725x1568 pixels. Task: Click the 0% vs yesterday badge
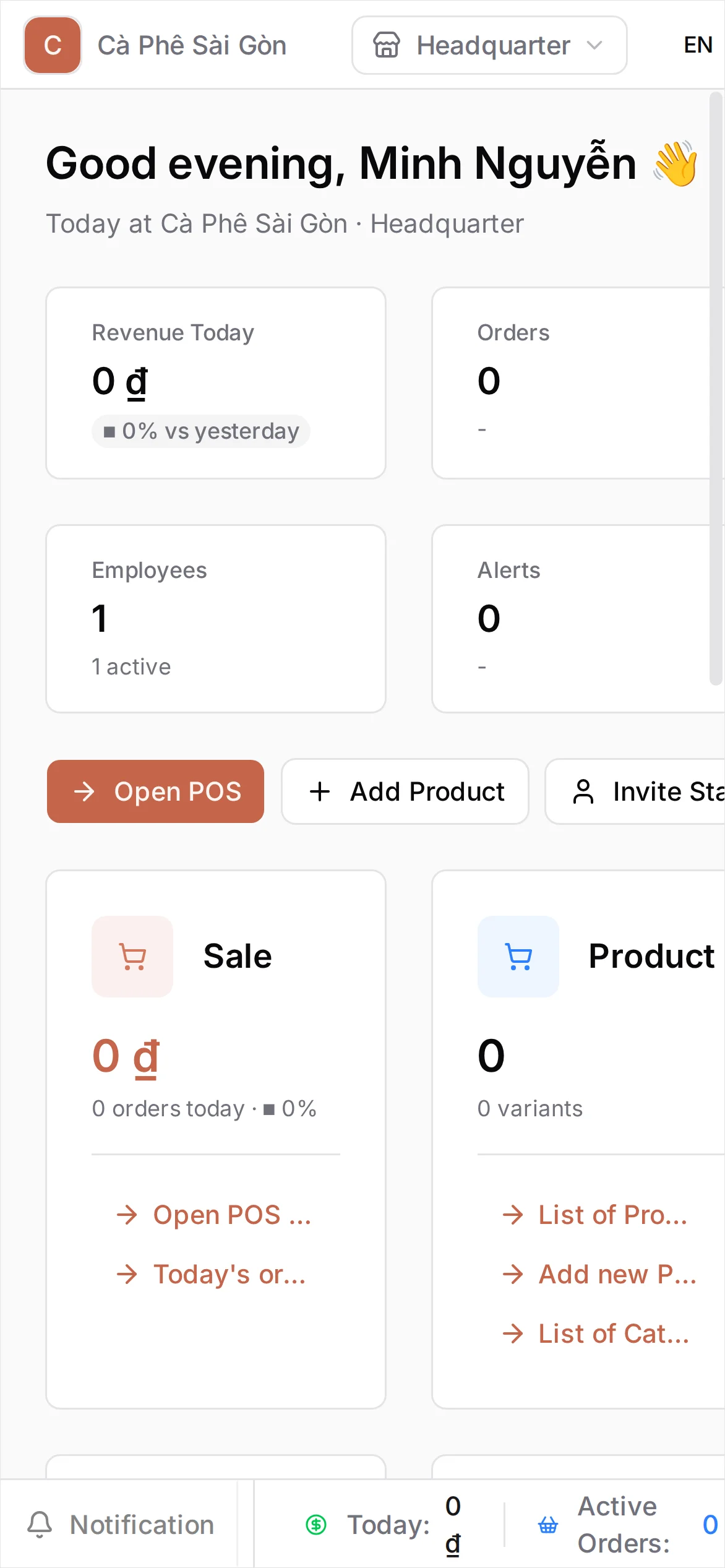(x=201, y=431)
